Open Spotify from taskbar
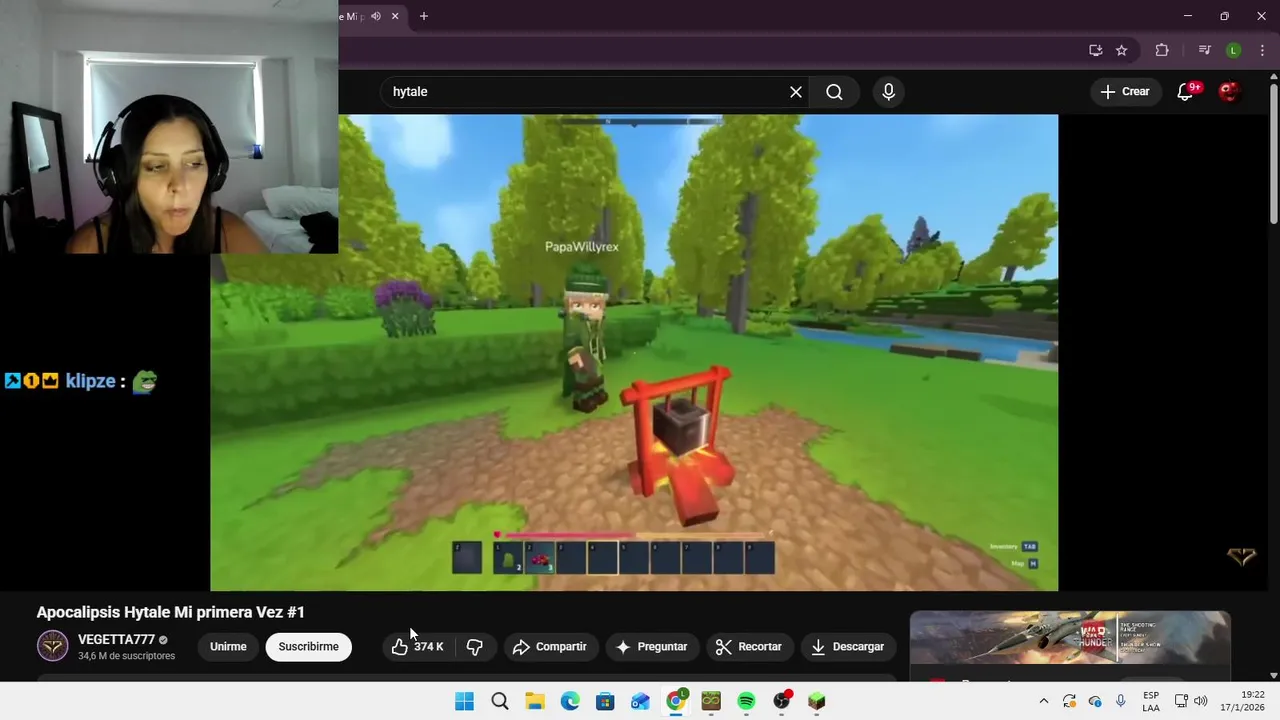 coord(746,702)
